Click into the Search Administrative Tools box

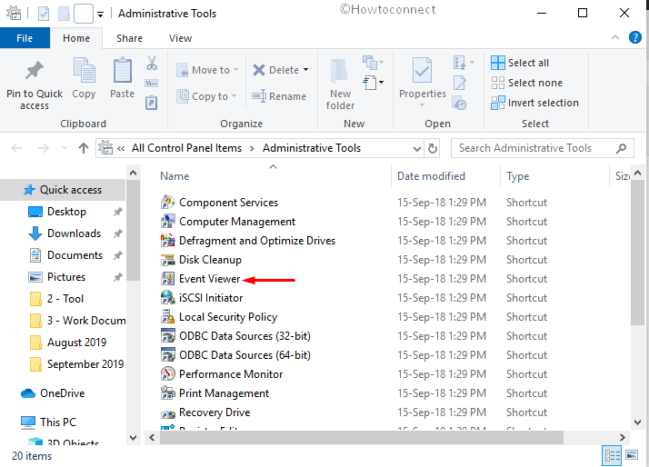tap(542, 148)
